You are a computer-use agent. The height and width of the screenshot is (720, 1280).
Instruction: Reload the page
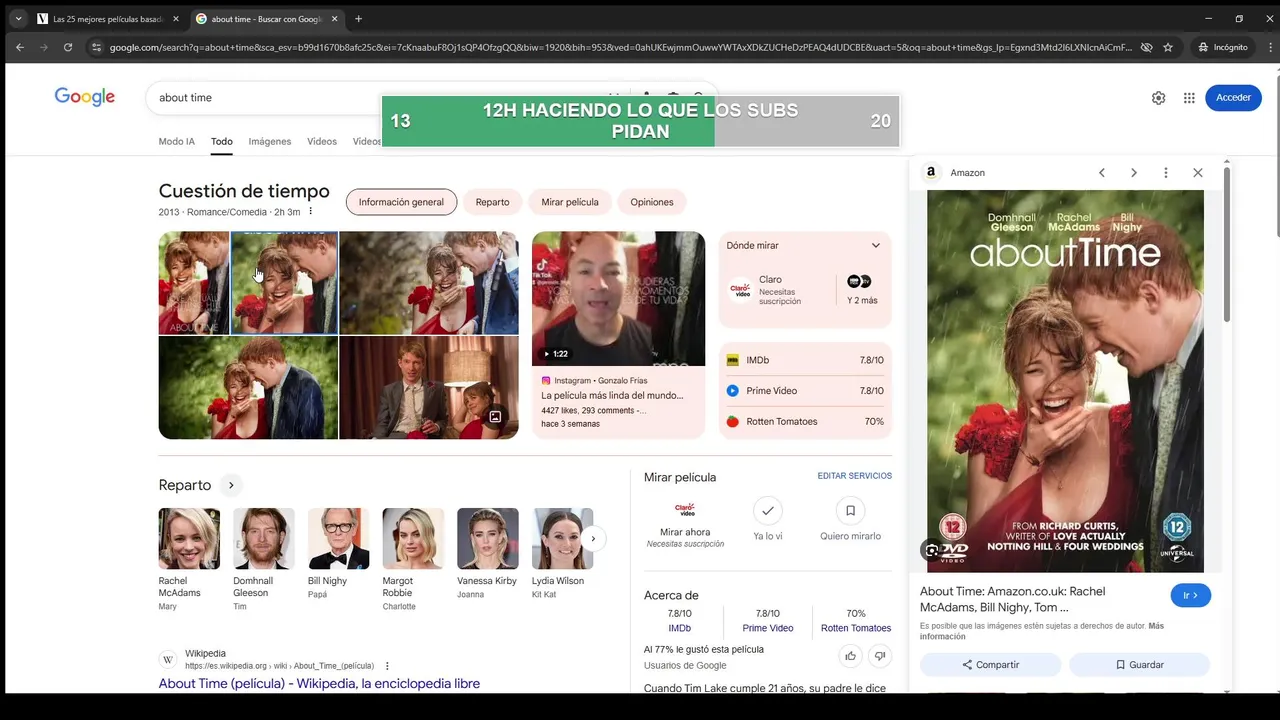(x=68, y=47)
